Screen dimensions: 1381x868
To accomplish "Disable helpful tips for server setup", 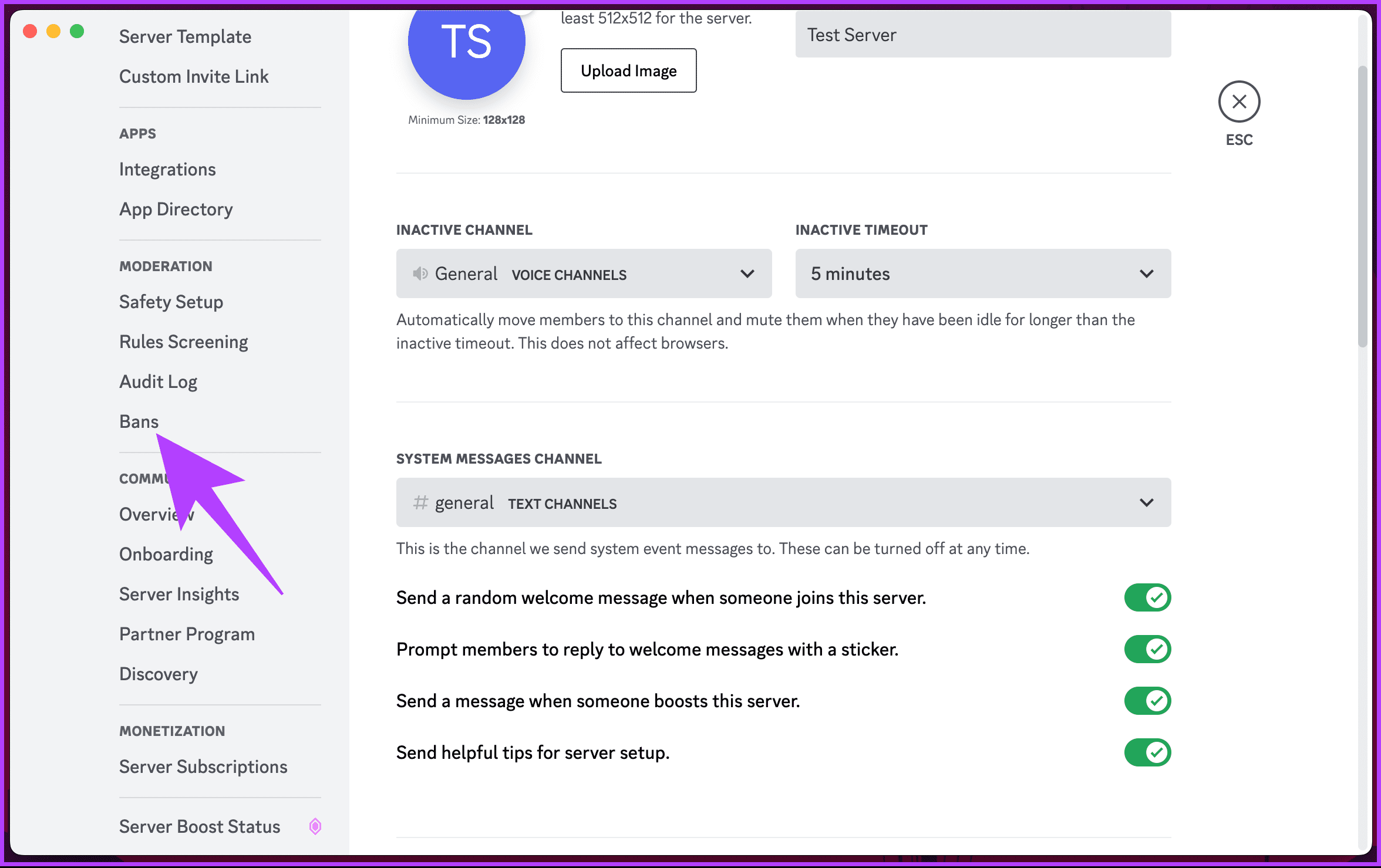I will (1147, 752).
